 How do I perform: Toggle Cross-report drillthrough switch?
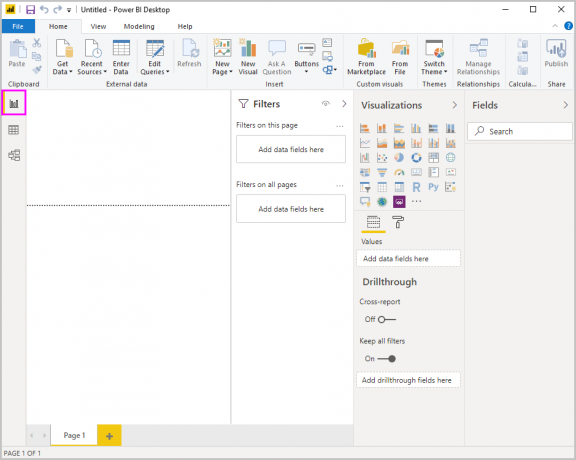[x=386, y=319]
